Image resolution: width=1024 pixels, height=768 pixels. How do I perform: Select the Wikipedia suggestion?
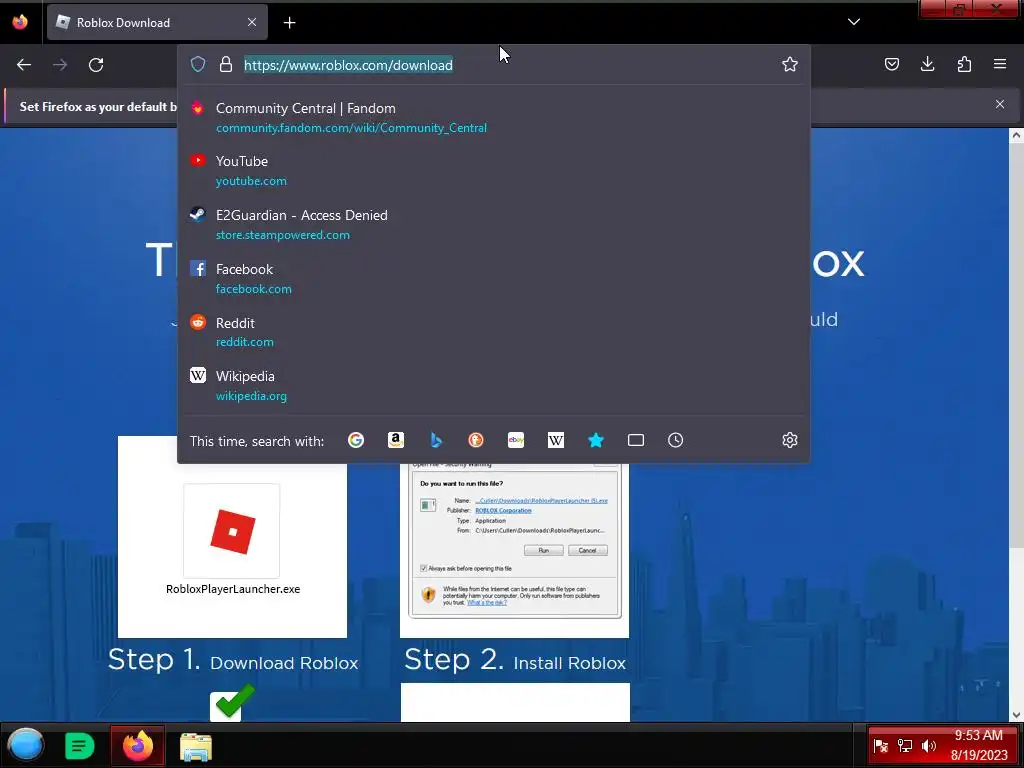pyautogui.click(x=494, y=385)
